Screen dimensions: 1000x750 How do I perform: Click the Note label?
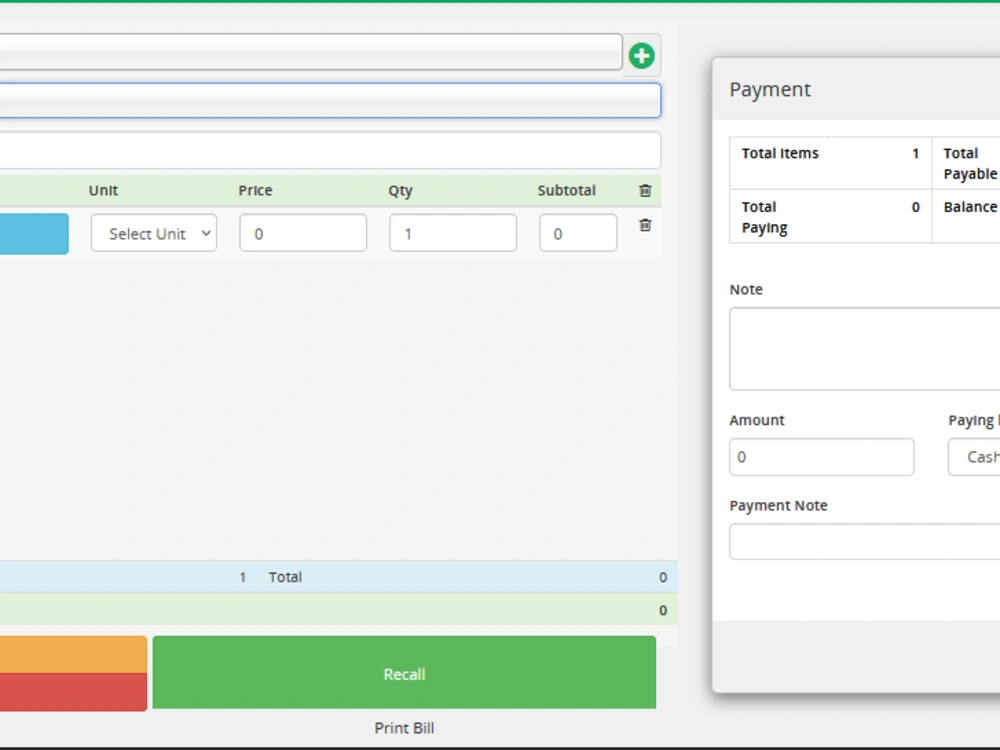(746, 289)
